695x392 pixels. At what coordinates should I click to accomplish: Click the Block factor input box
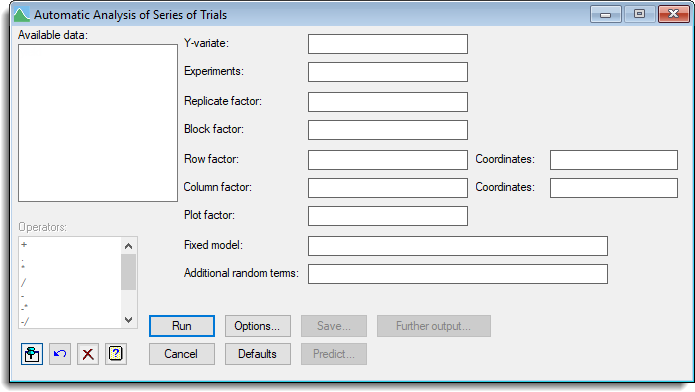[388, 129]
